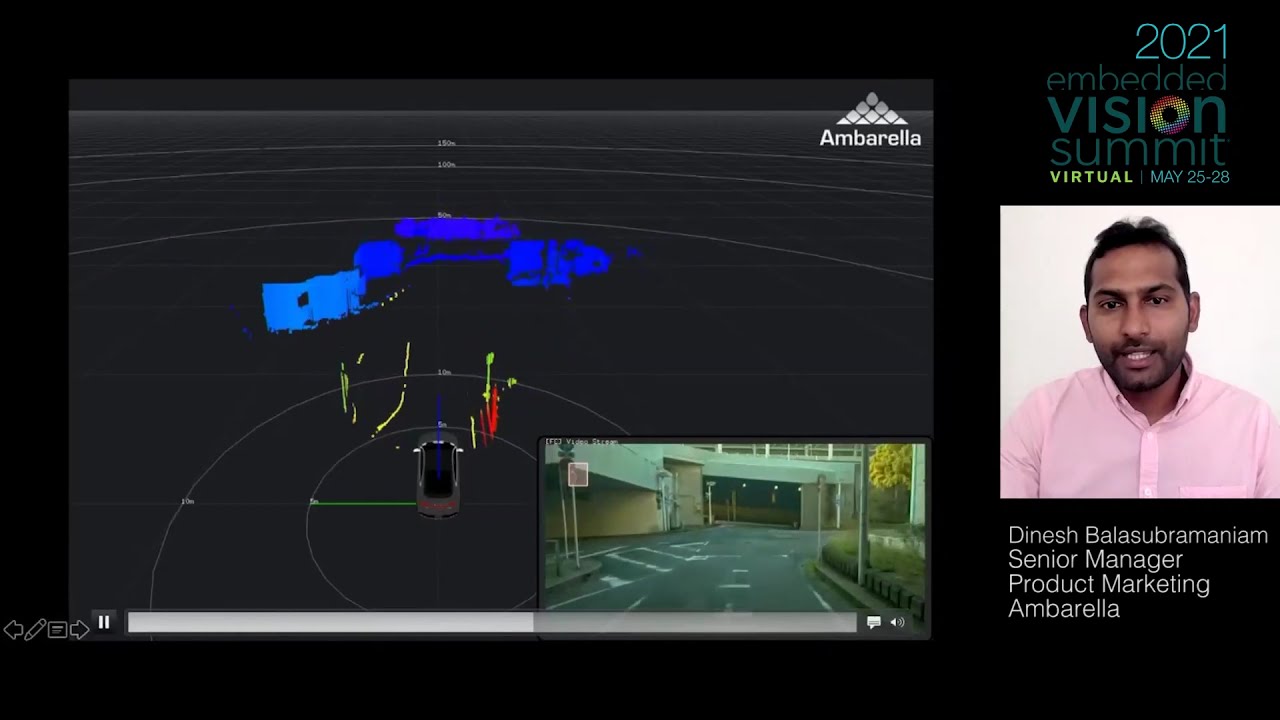The image size is (1280, 720).
Task: Go to the previous slide arrow
Action: click(14, 630)
